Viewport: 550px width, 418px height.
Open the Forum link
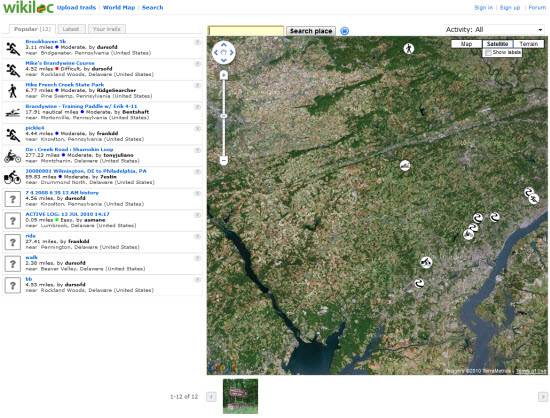coord(537,7)
